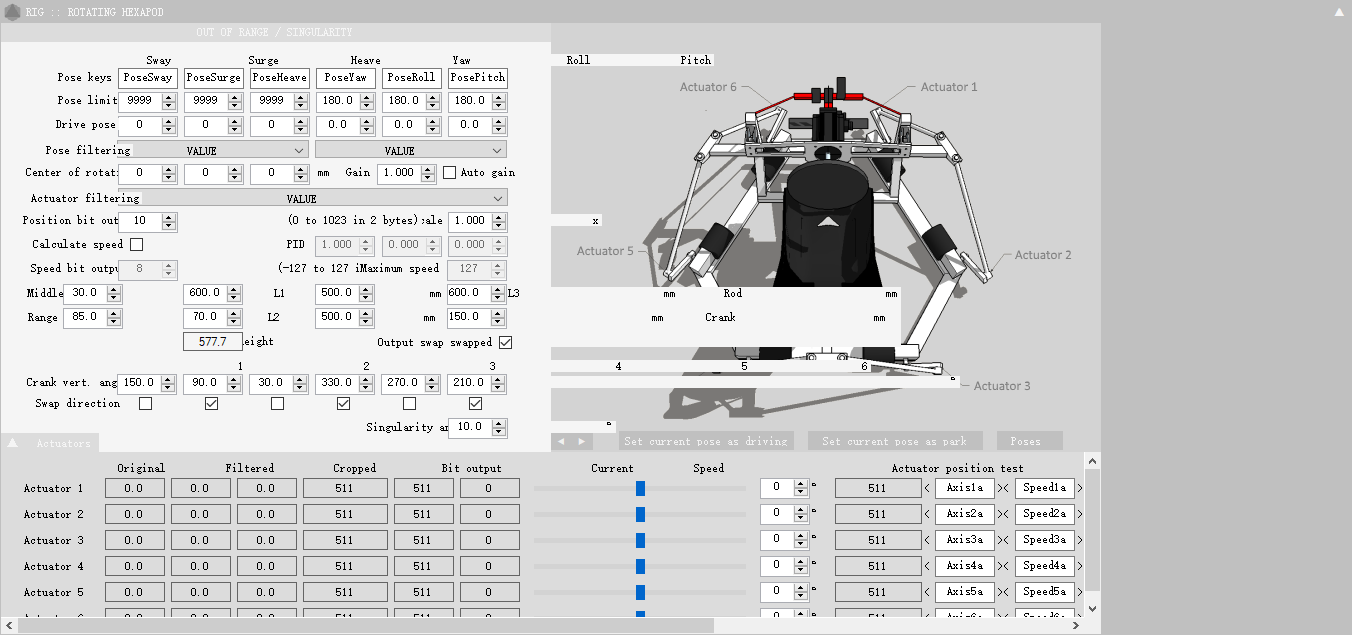Enable the Auto gain checkbox
This screenshot has width=1352, height=635.
coord(449,173)
